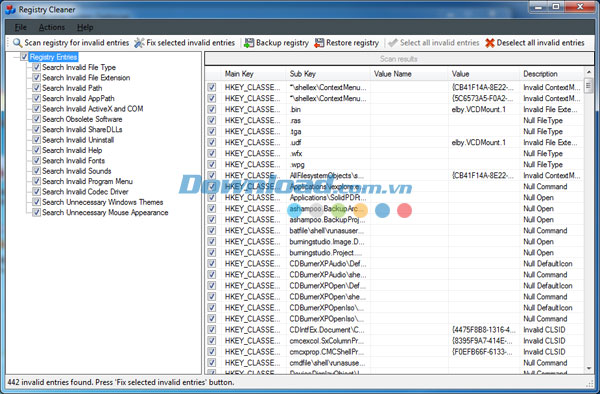Click 'Deselect all invalid entries' label
The image size is (600, 394).
(540, 43)
